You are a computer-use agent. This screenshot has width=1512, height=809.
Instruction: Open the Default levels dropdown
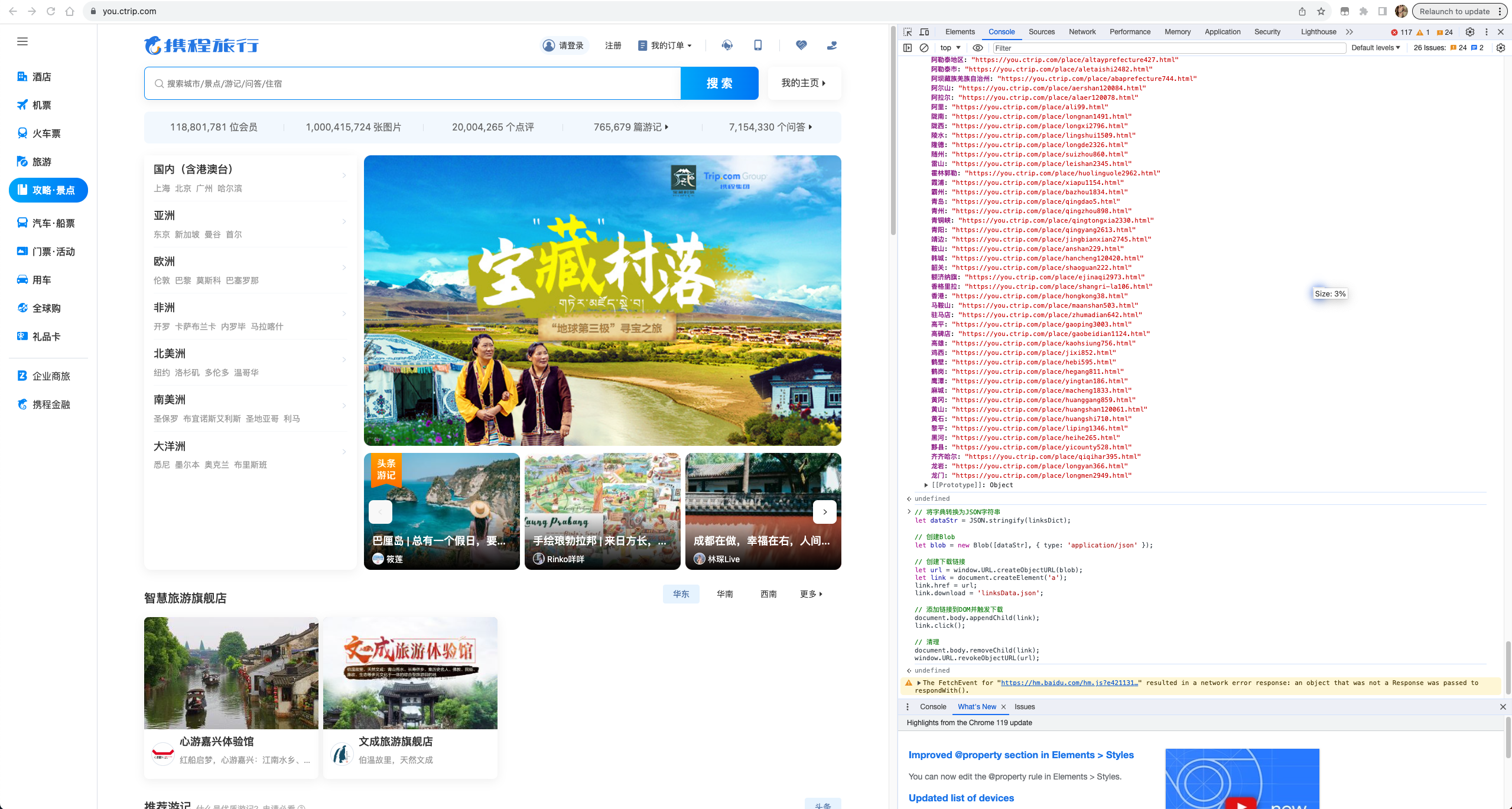pos(1376,48)
